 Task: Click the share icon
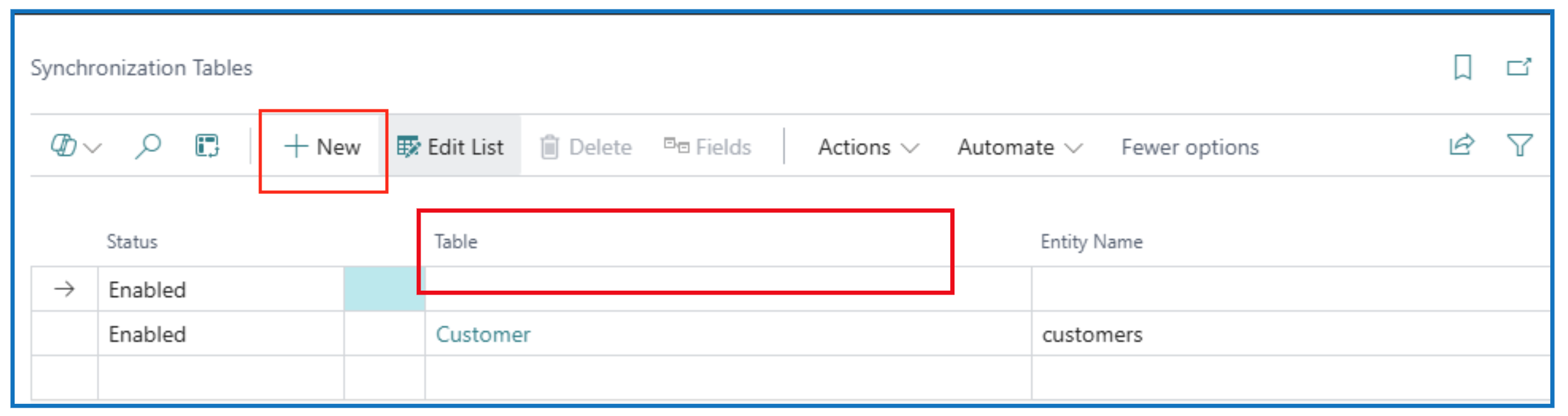[x=1462, y=146]
